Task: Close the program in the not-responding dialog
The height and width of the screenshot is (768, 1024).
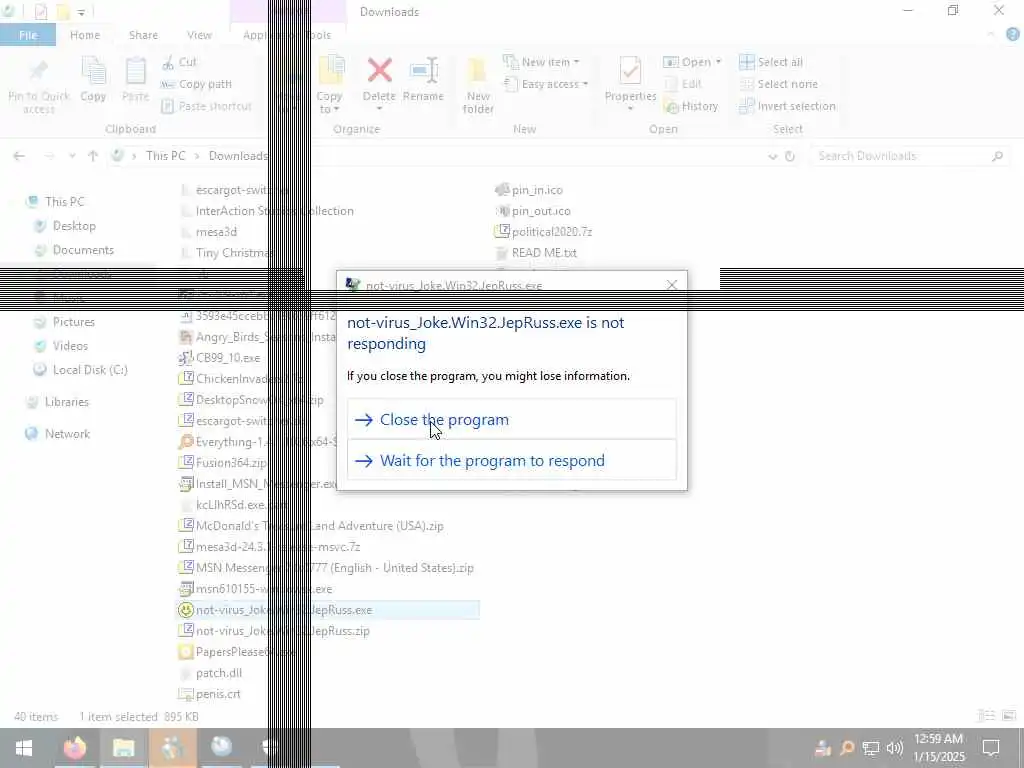Action: click(511, 419)
